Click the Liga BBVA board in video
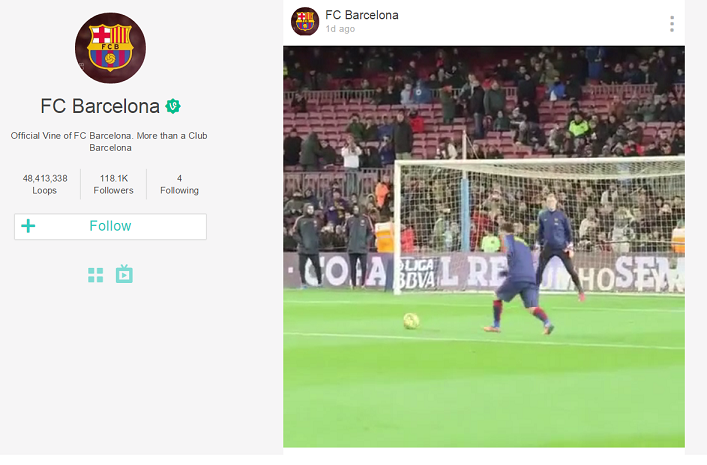 (x=415, y=273)
